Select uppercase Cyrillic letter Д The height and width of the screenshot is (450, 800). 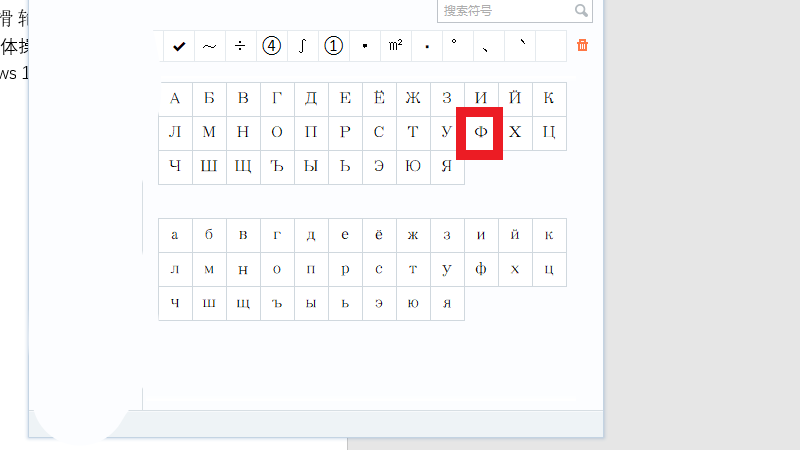(x=311, y=99)
